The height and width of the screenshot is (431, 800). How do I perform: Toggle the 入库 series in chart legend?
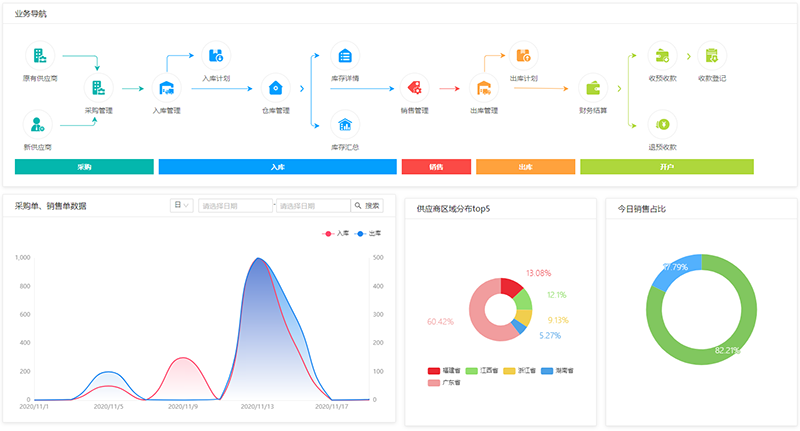(x=336, y=233)
